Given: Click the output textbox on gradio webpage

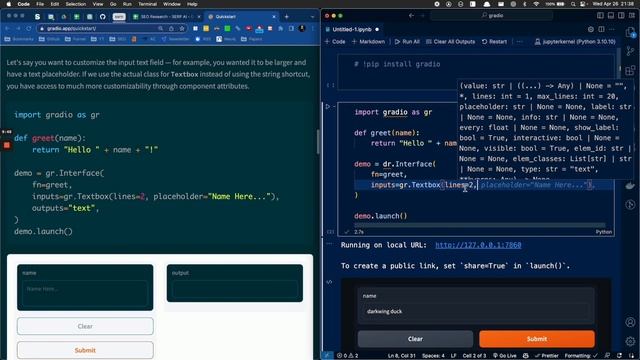Looking at the screenshot, I should (235, 289).
